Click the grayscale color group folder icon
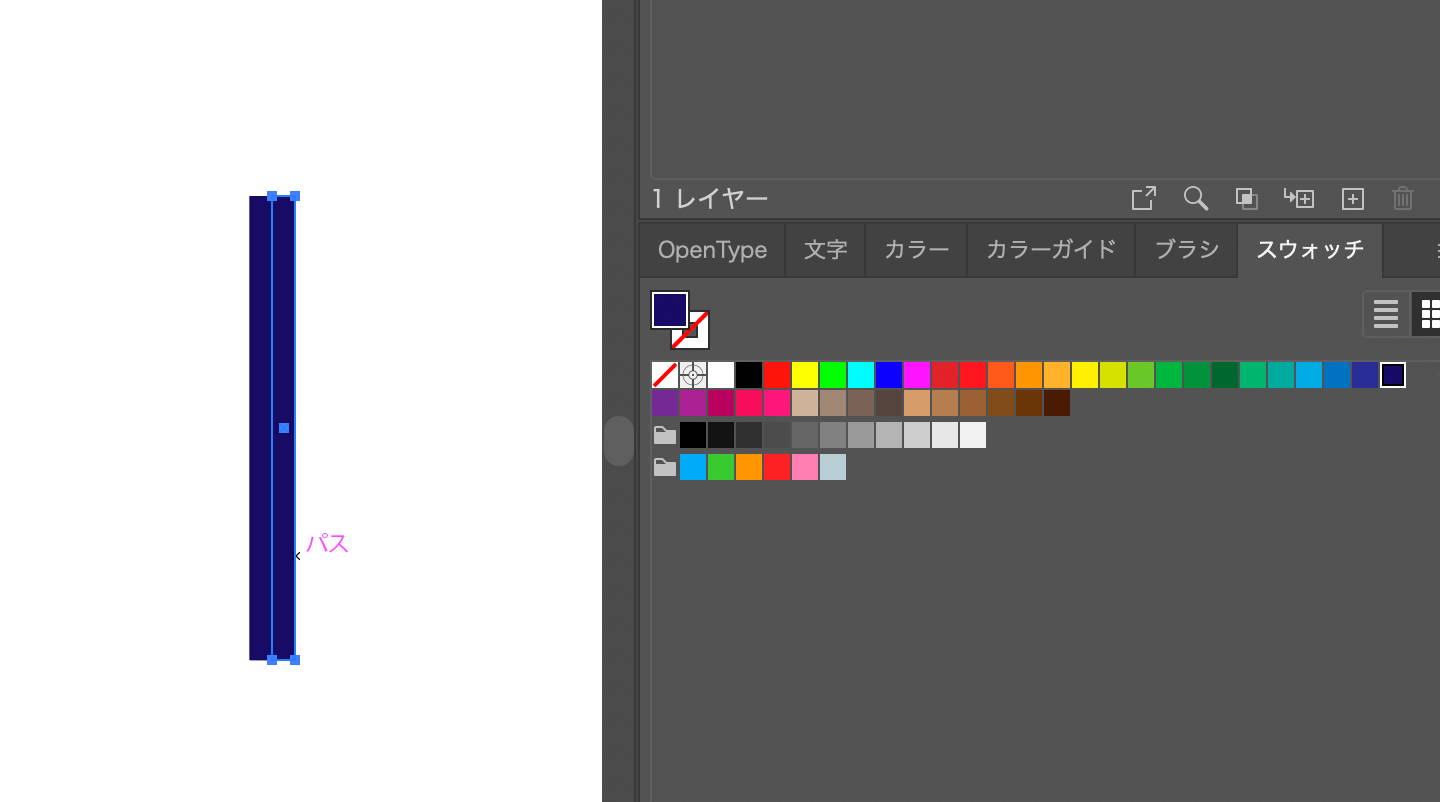Image resolution: width=1440 pixels, height=802 pixels. [x=664, y=435]
